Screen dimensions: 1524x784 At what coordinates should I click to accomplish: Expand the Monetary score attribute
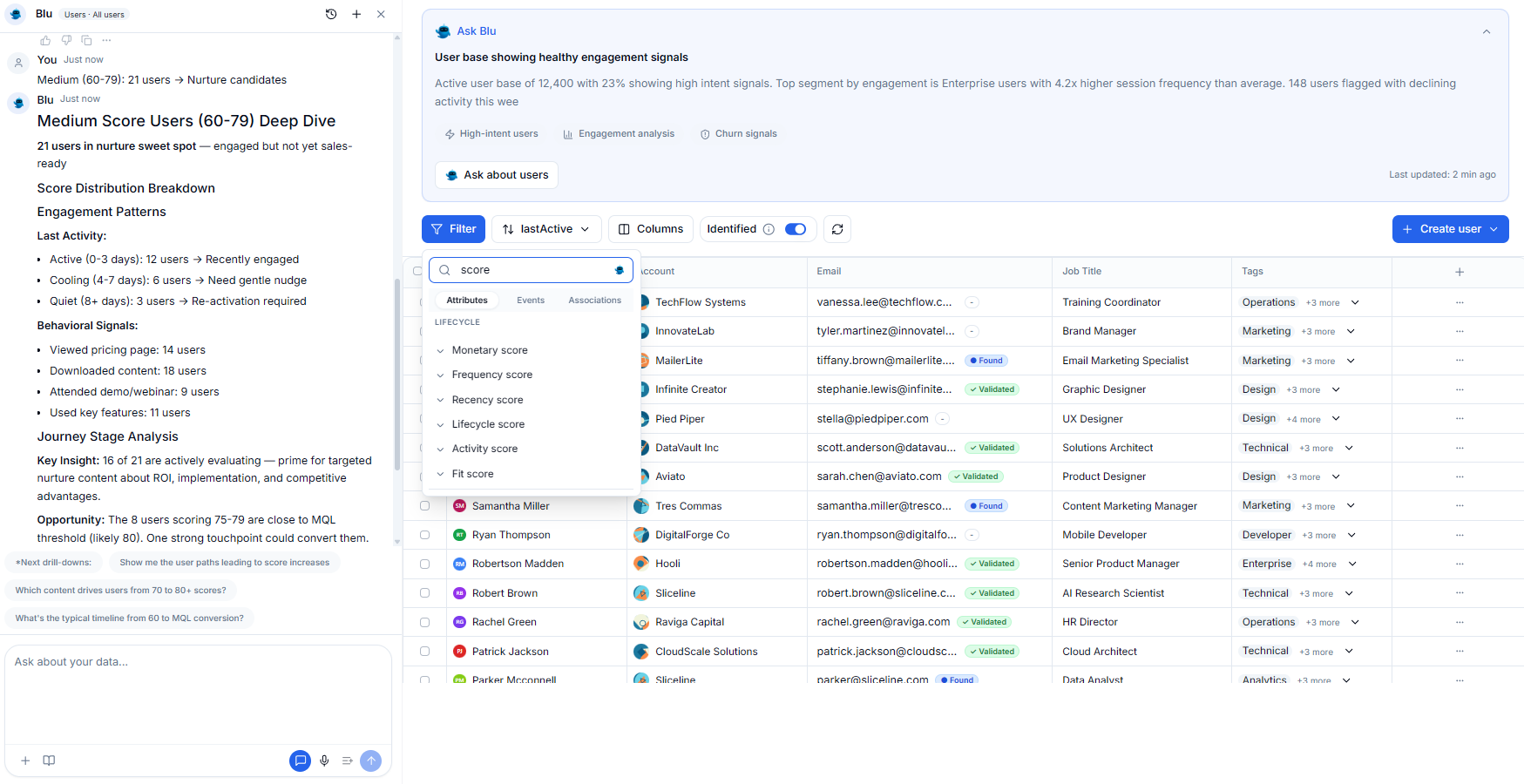[441, 349]
